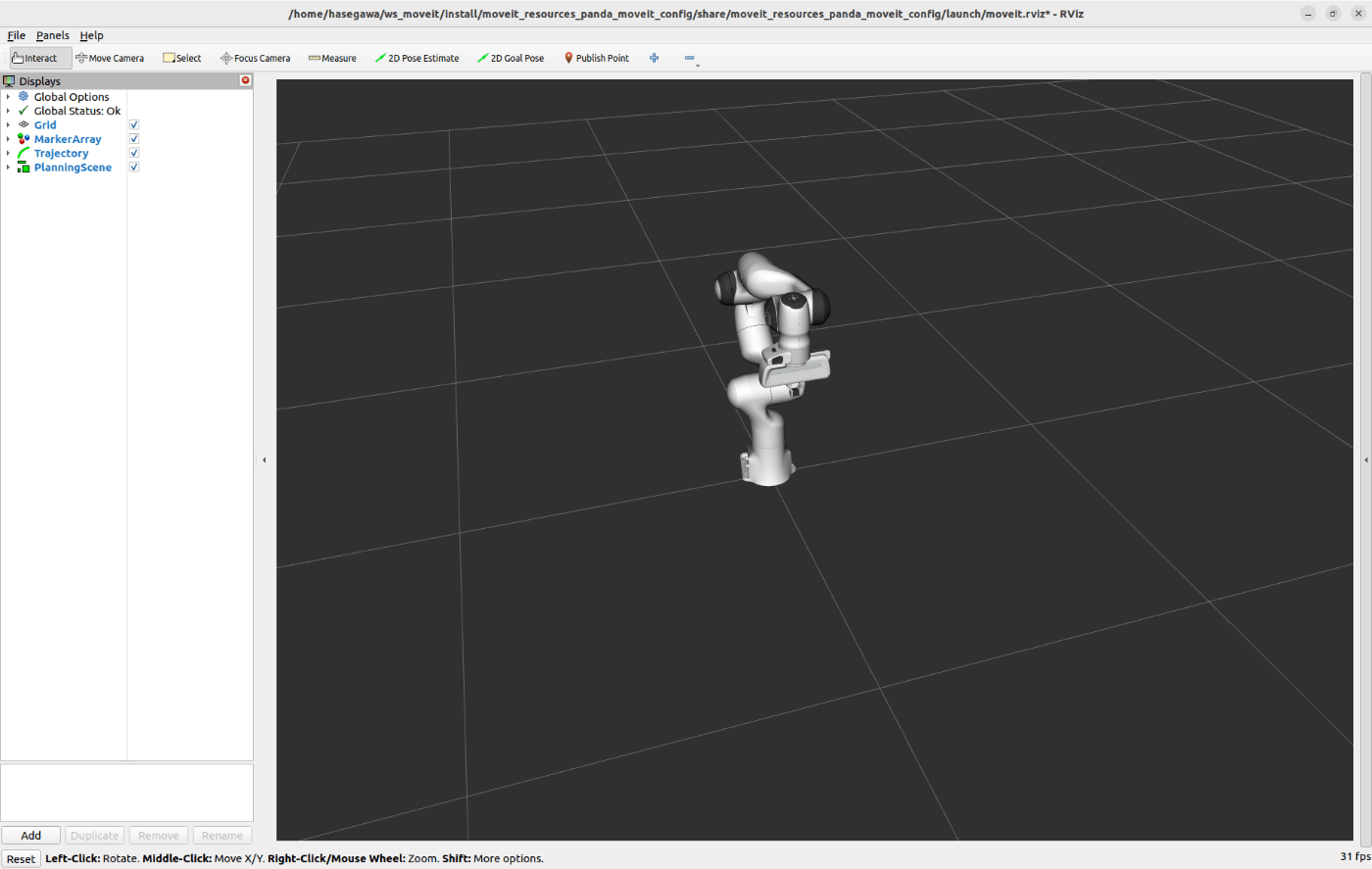Toggle the MarkerArray display checkbox
Image resolution: width=1372 pixels, height=869 pixels.
click(x=134, y=139)
